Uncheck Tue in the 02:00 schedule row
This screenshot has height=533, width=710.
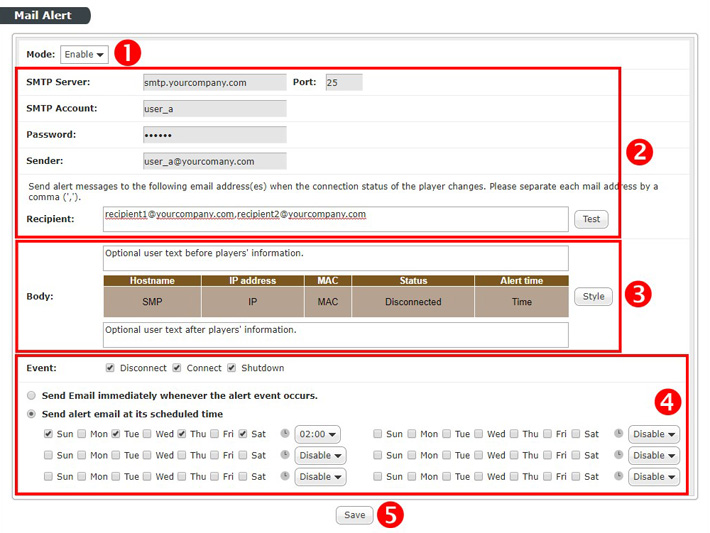point(116,434)
